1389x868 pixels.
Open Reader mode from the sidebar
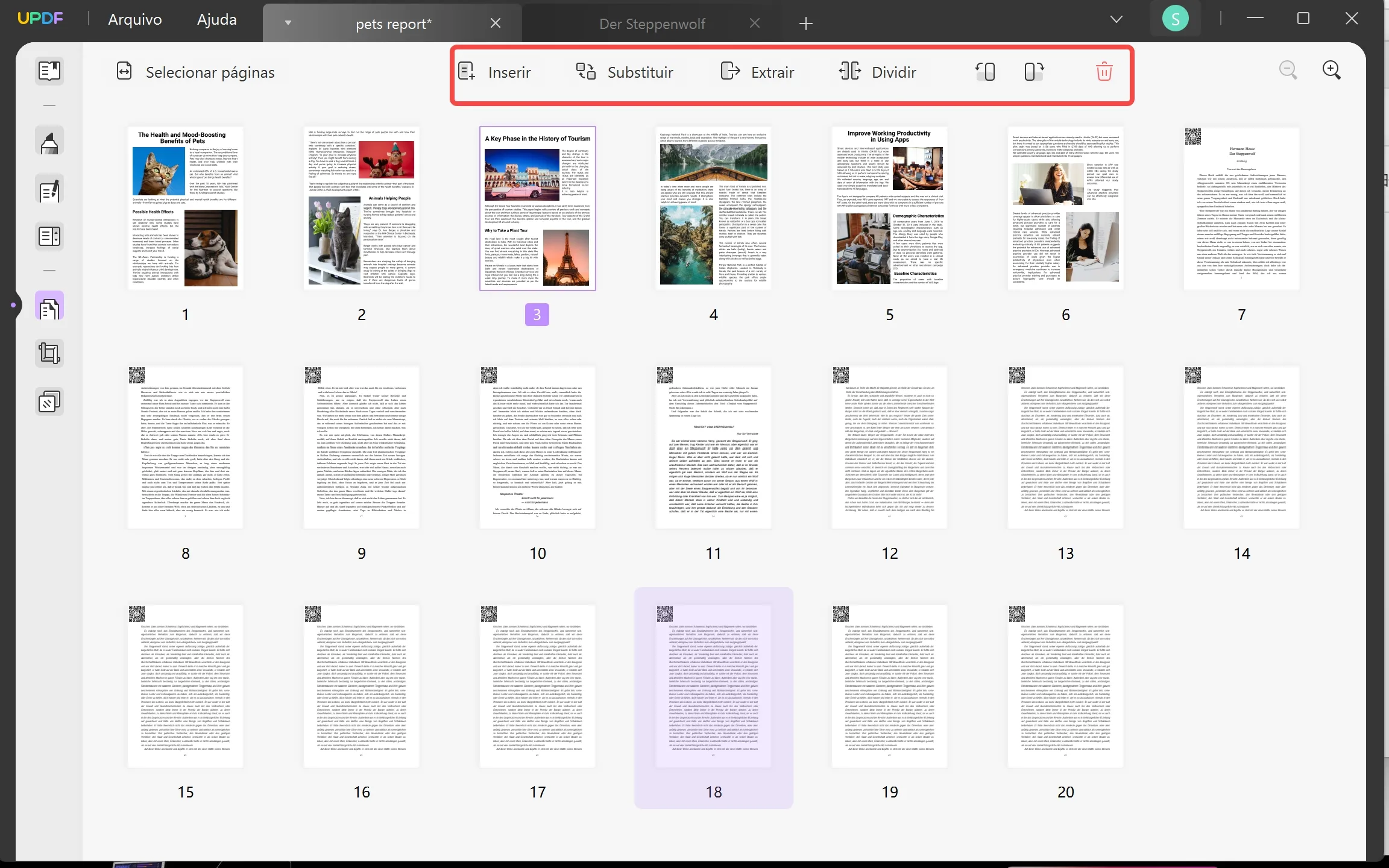point(49,71)
